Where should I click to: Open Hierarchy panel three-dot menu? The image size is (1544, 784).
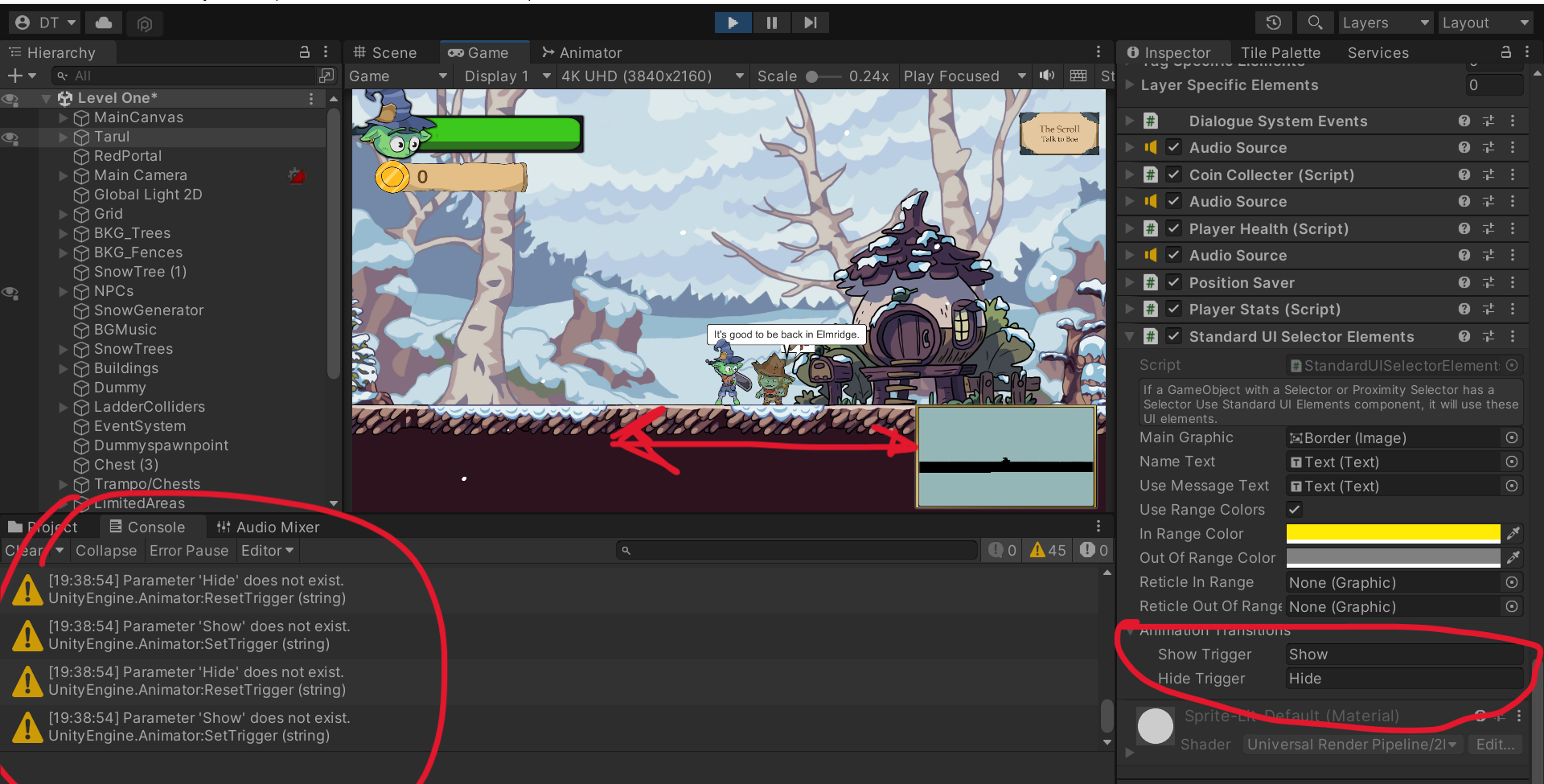326,52
